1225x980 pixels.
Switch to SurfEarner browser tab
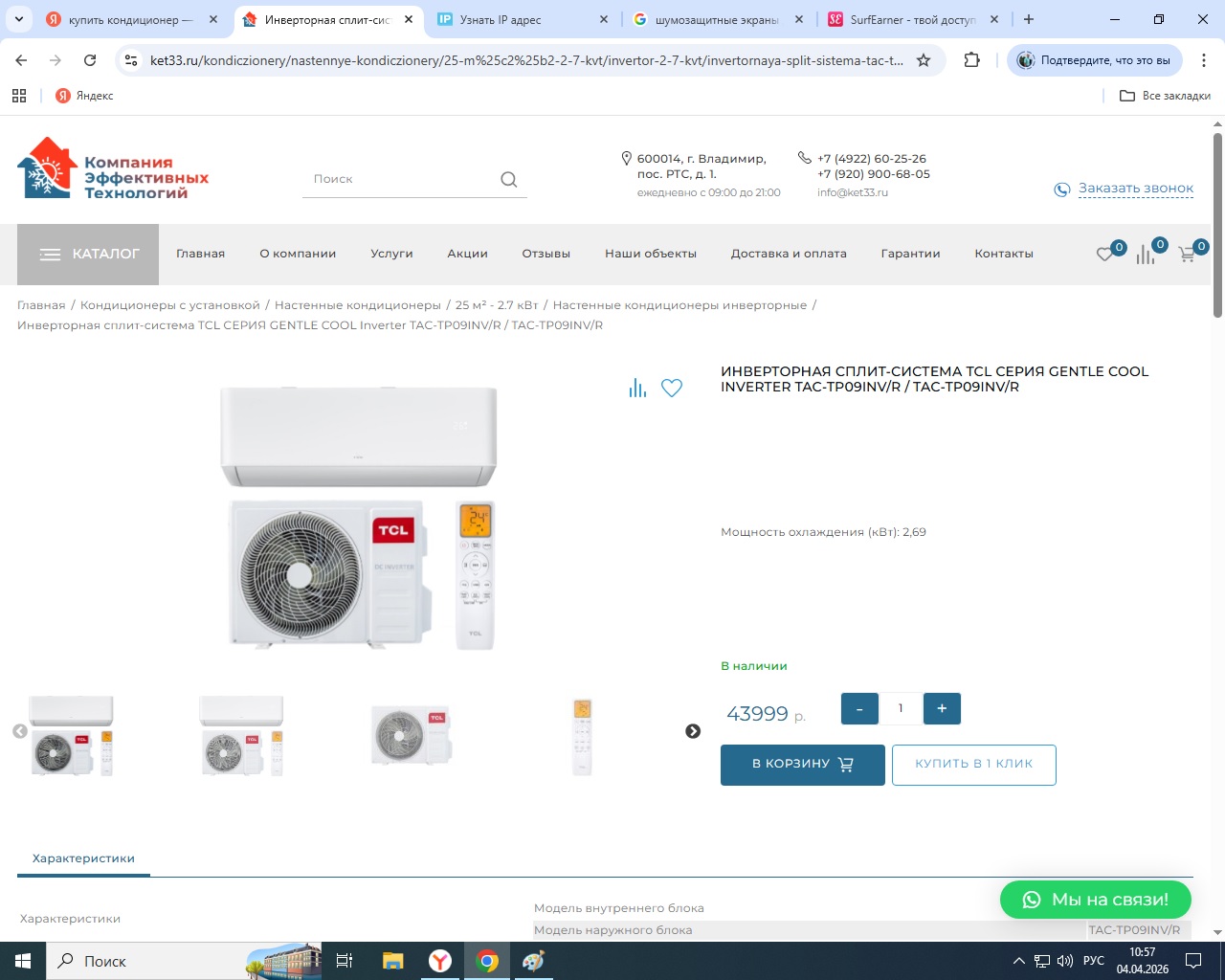click(x=913, y=19)
